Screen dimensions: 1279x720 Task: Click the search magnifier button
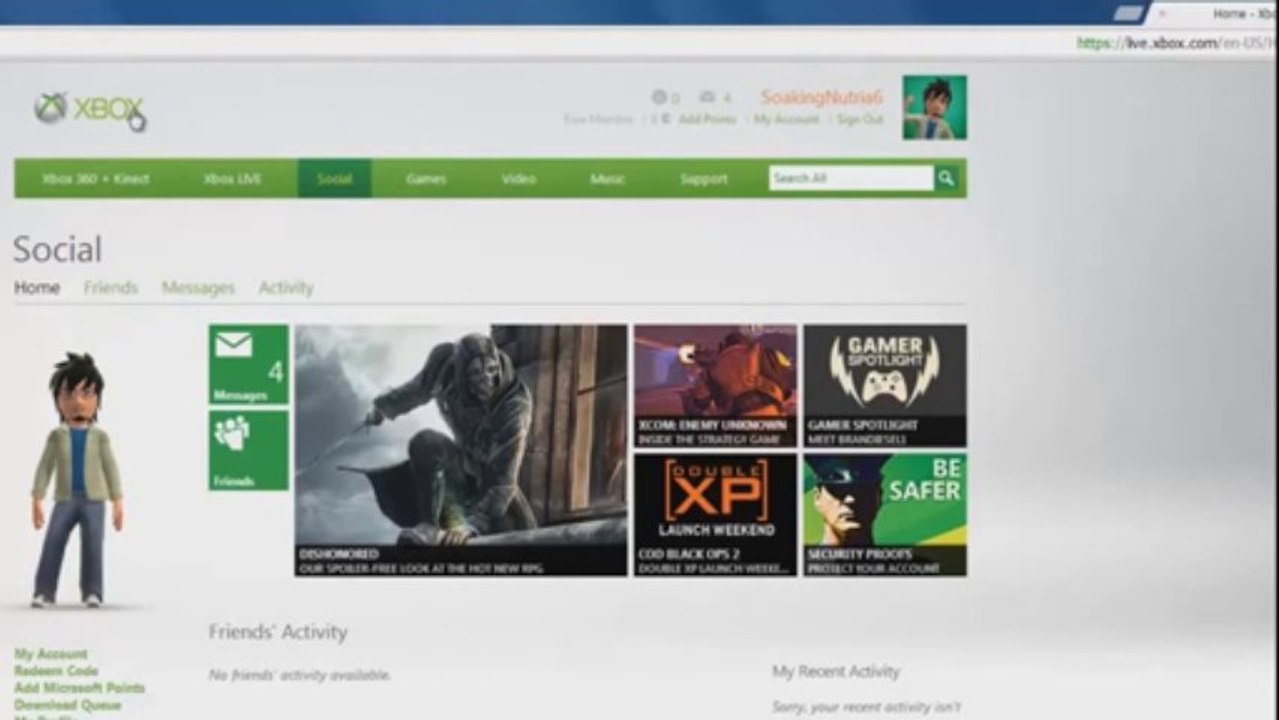click(x=946, y=178)
